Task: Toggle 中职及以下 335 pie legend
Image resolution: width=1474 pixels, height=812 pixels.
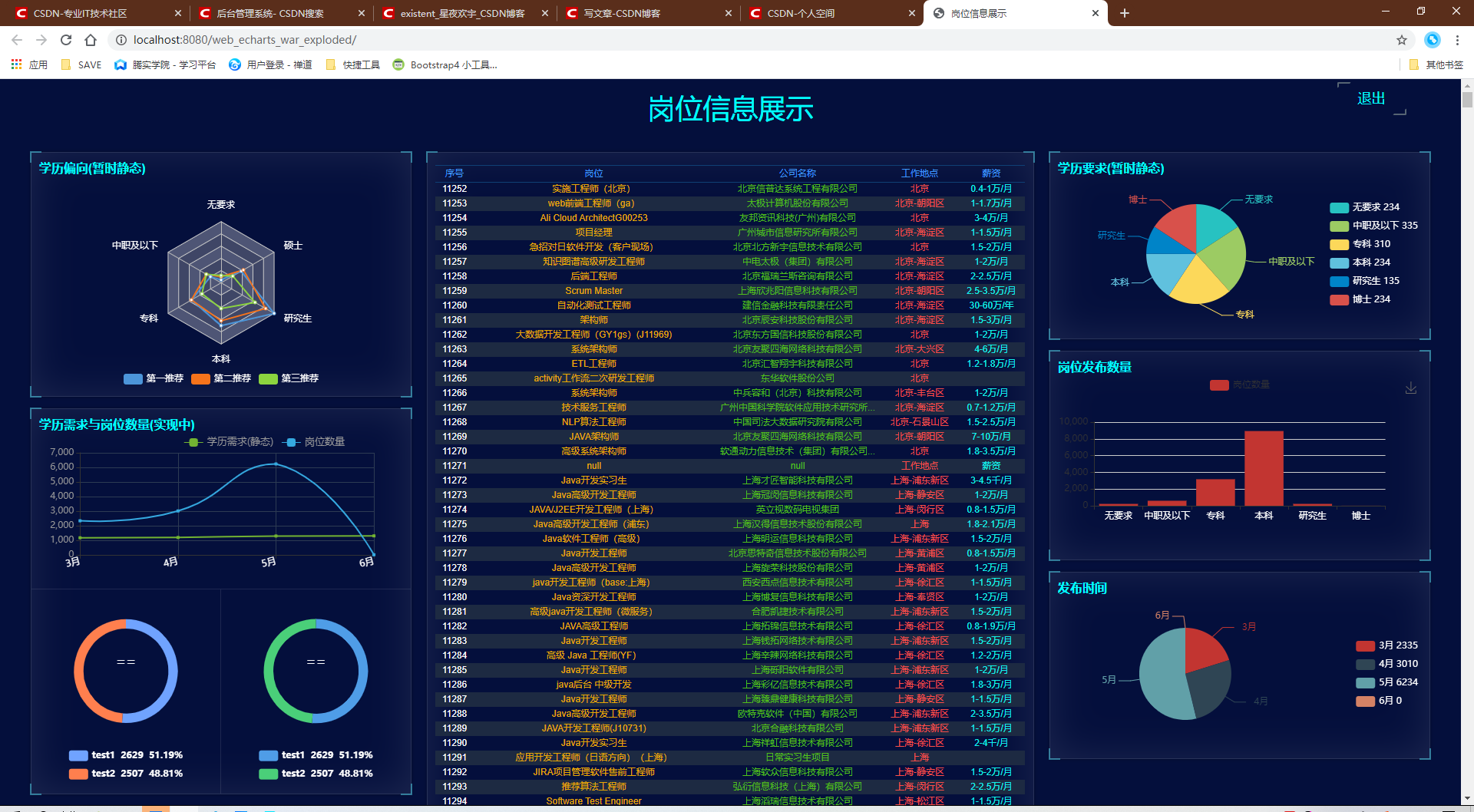Action: coord(1374,226)
